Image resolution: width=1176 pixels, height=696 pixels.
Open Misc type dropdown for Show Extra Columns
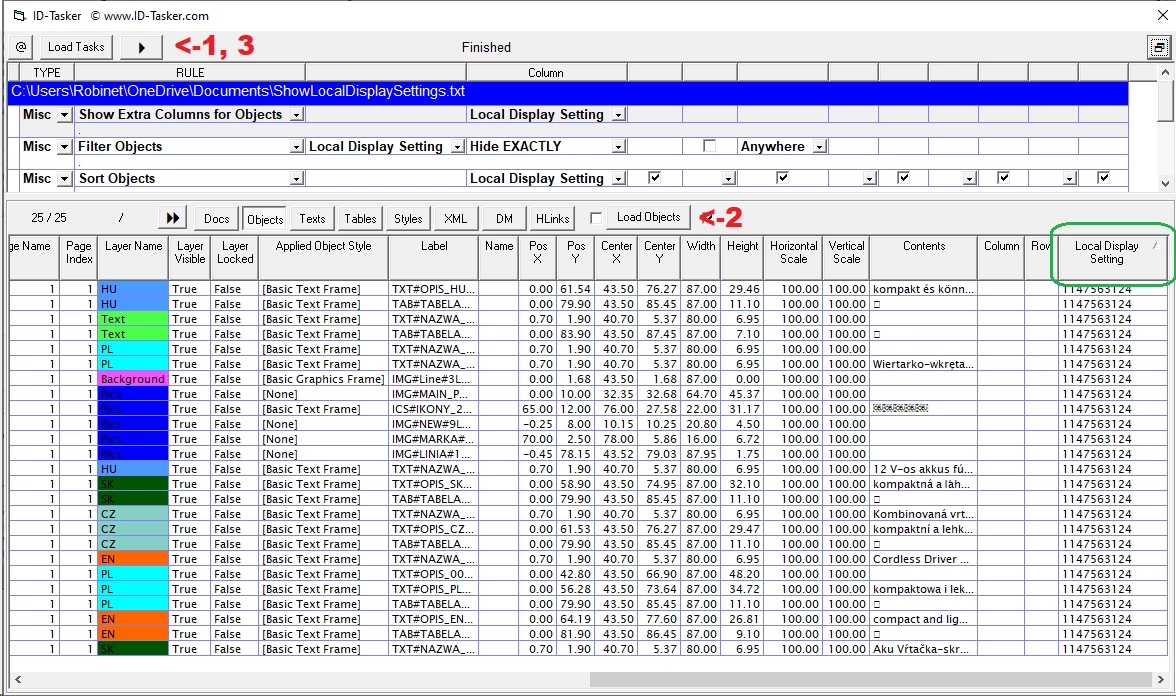click(64, 115)
